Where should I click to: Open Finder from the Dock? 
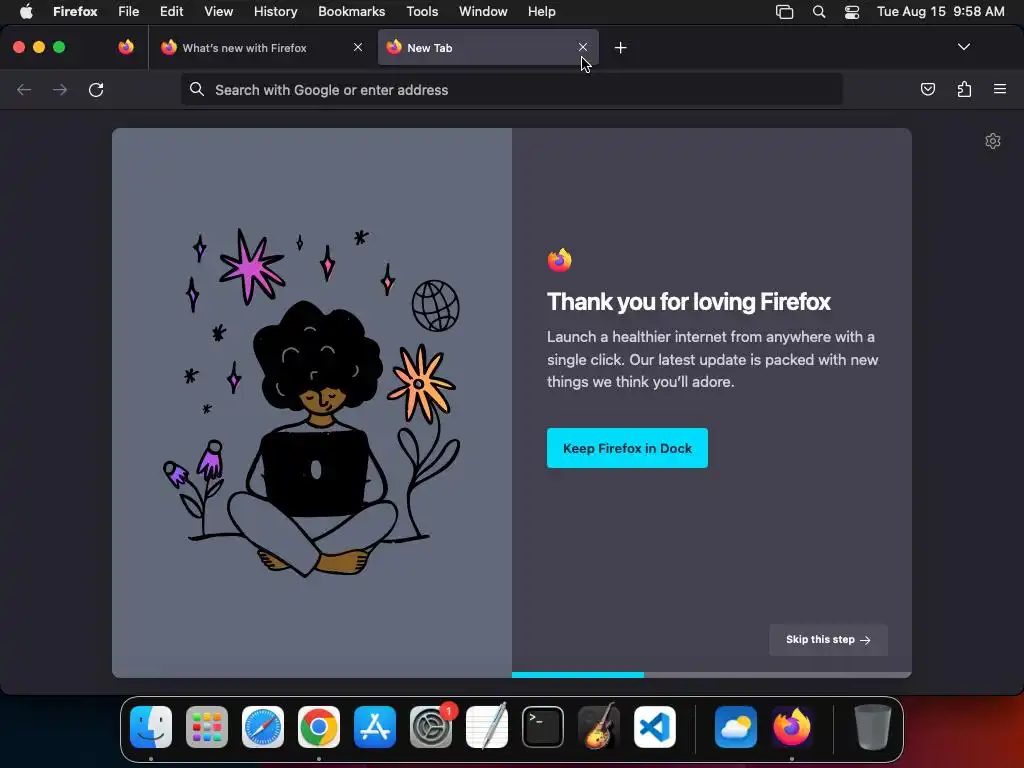point(151,726)
